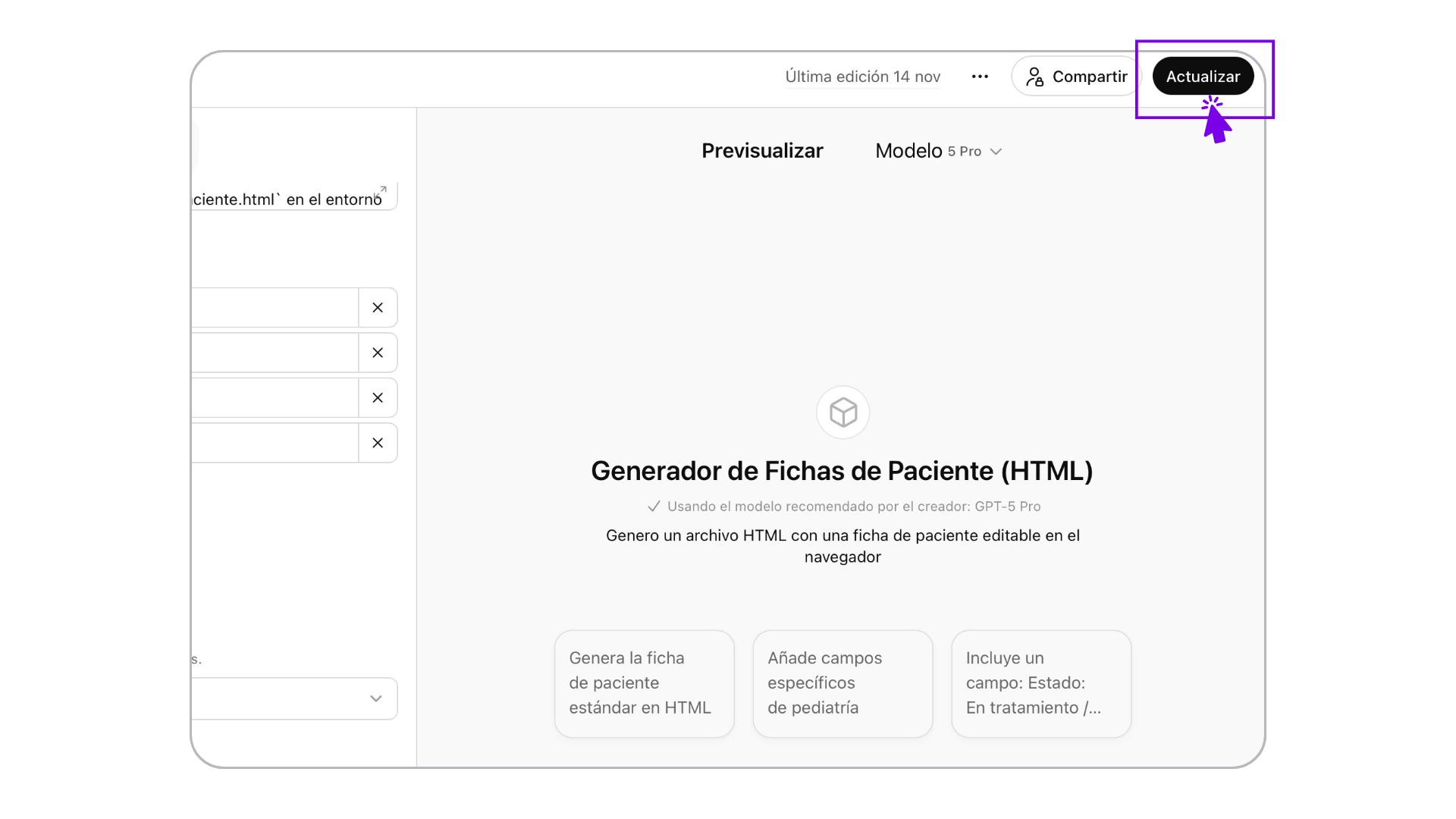Open the Compartir share dialog
Image resolution: width=1456 pixels, height=819 pixels.
[x=1076, y=77]
